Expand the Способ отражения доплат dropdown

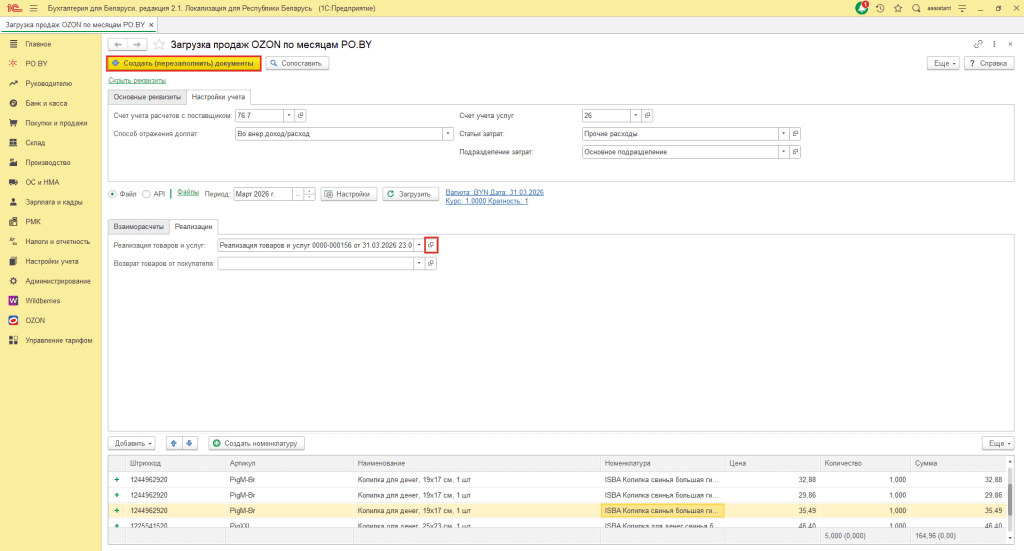point(448,134)
